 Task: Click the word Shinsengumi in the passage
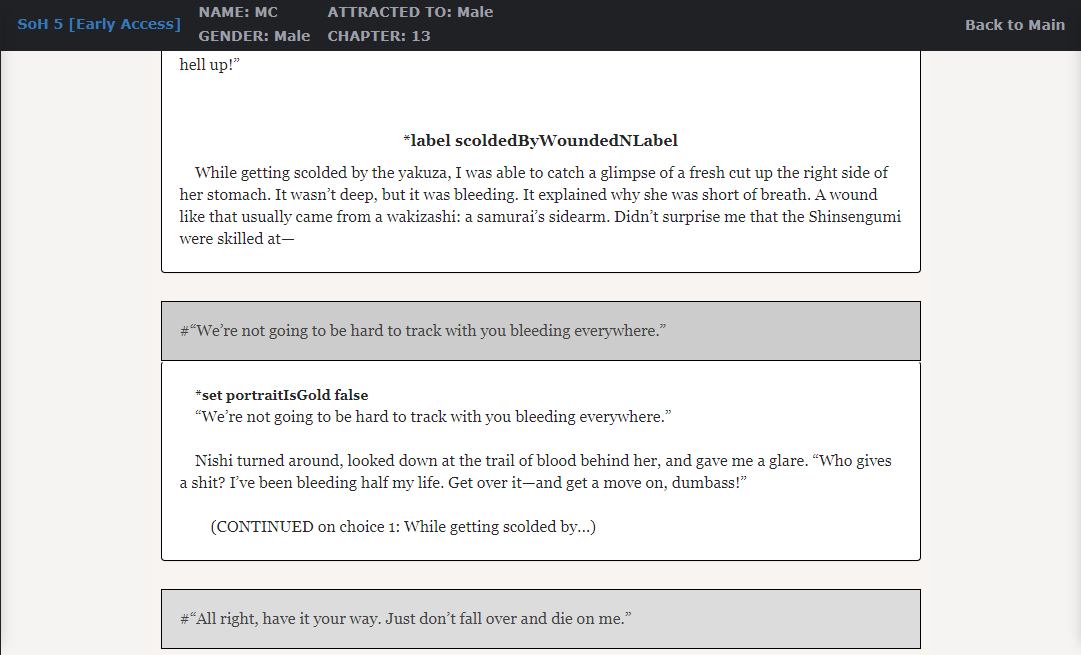tap(854, 216)
